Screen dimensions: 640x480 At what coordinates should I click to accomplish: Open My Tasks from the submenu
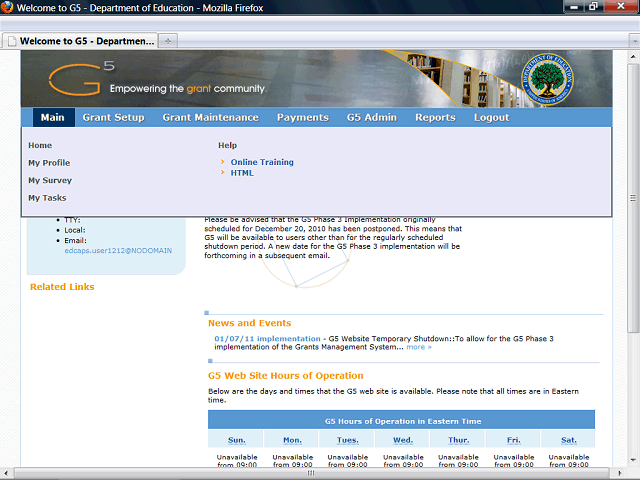(47, 198)
